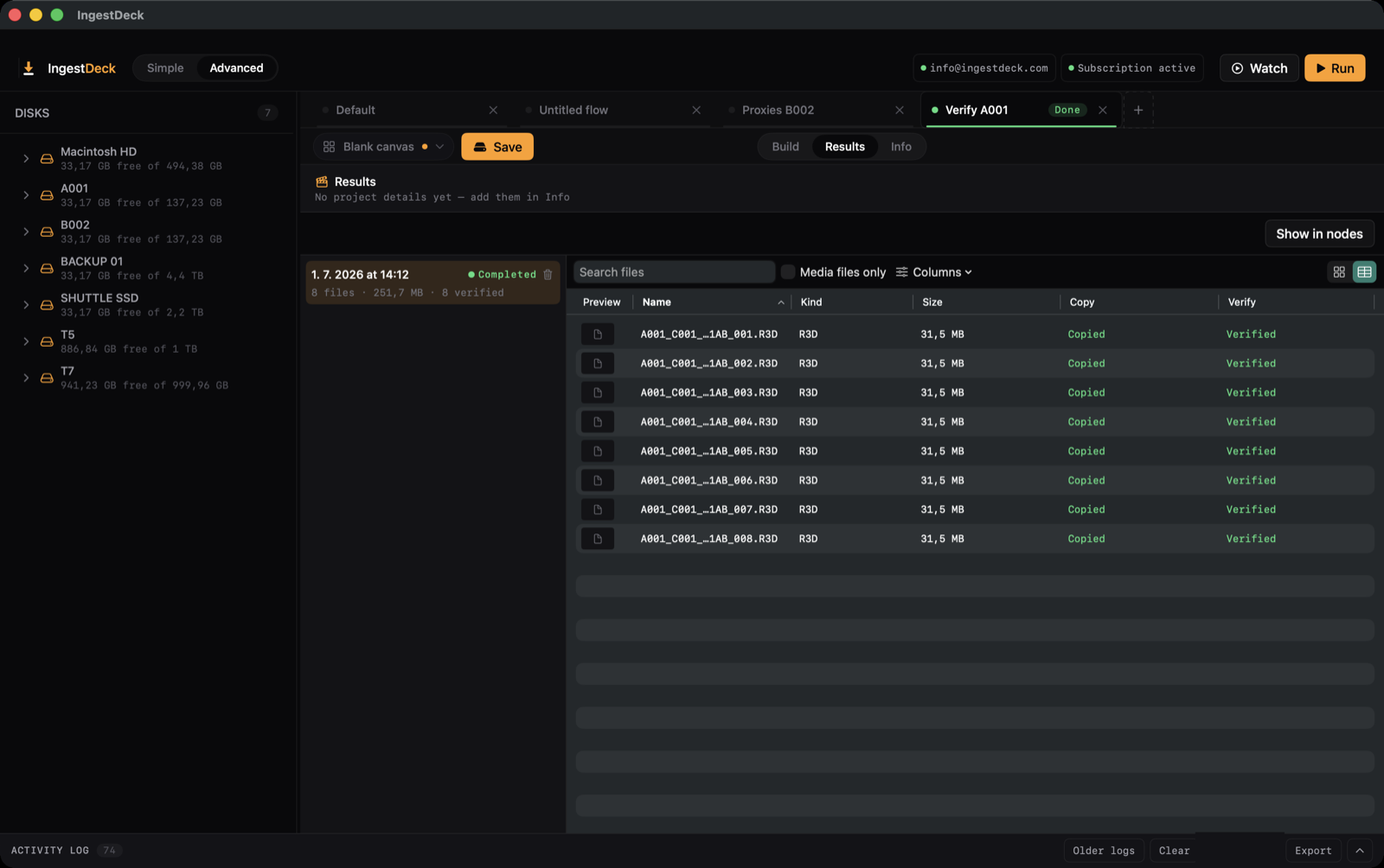Save the flow with Save button
This screenshot has width=1384, height=868.
(497, 147)
